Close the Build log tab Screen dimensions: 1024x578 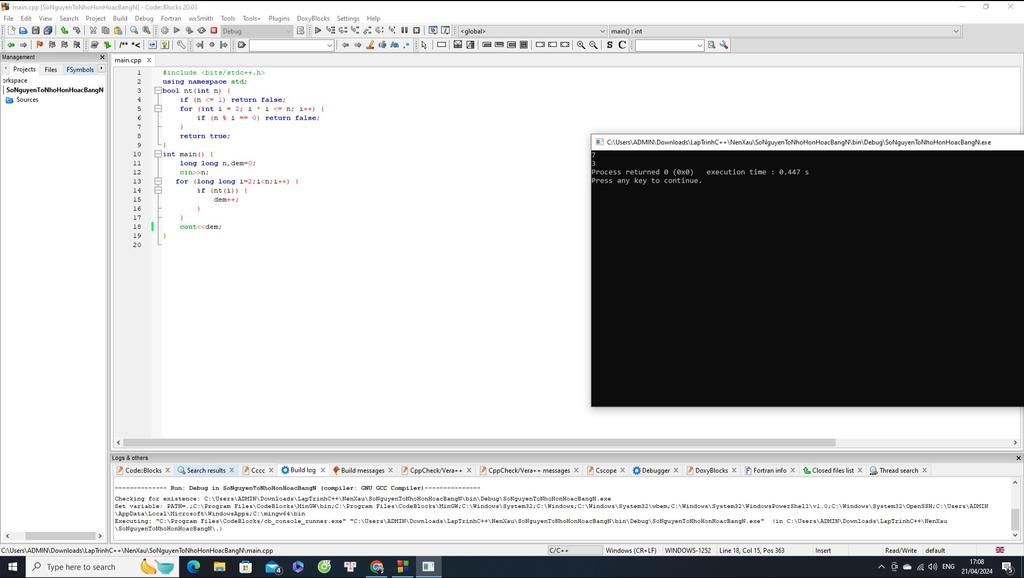click(x=323, y=470)
